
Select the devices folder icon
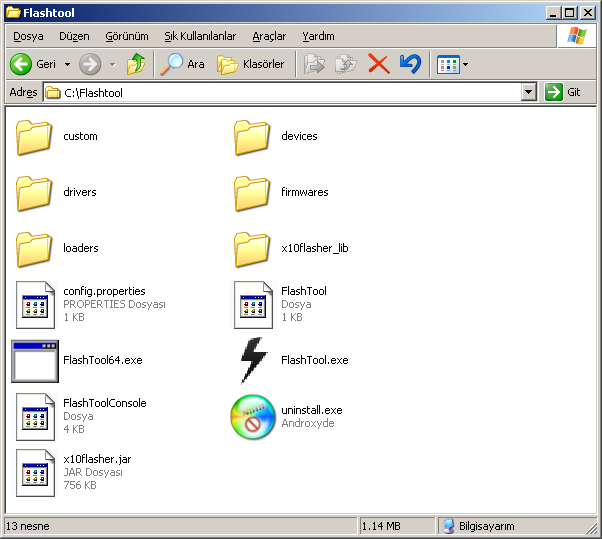pos(252,137)
